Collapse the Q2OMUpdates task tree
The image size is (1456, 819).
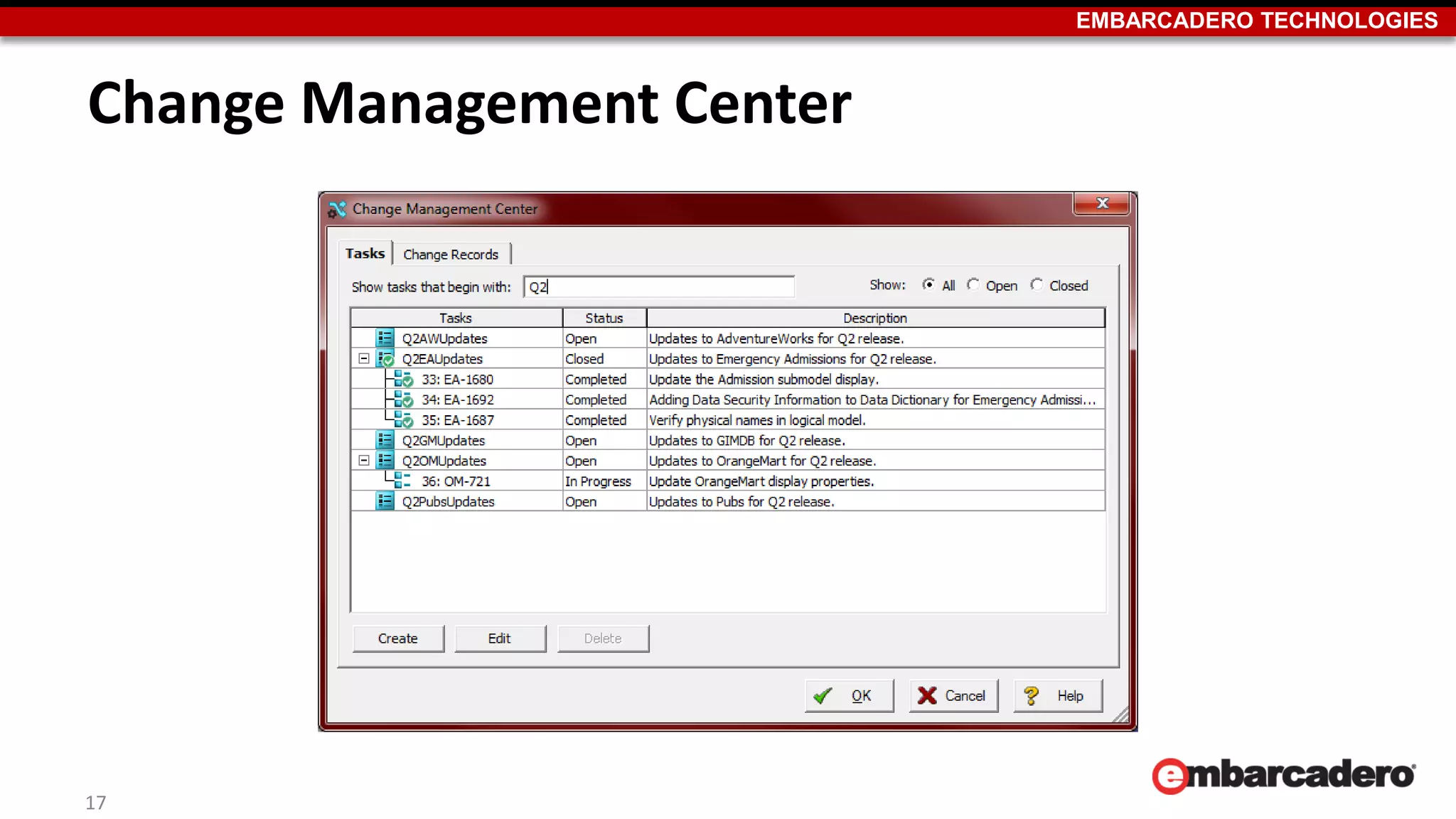tap(364, 460)
